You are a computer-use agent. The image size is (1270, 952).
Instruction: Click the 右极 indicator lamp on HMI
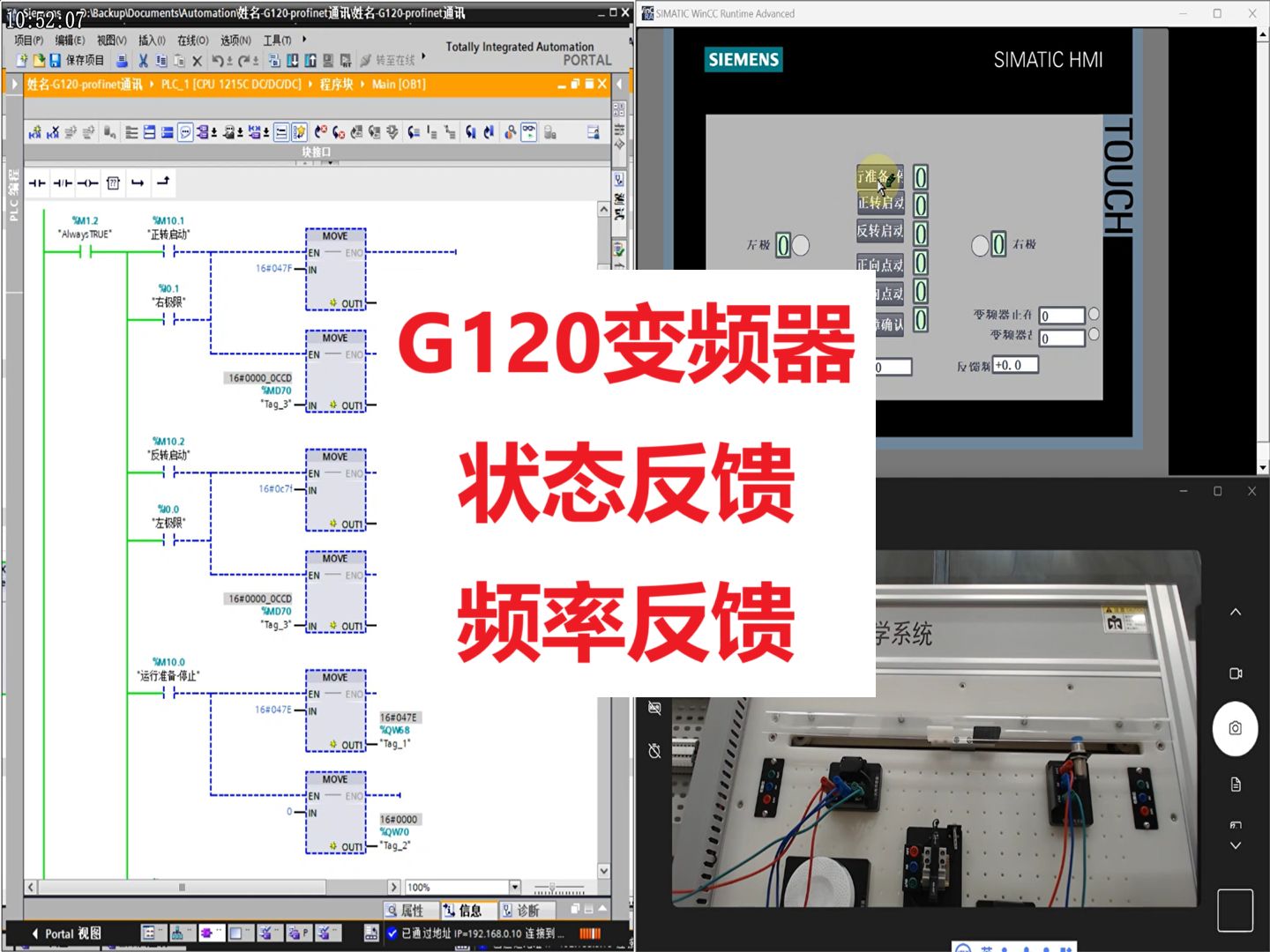pos(980,245)
